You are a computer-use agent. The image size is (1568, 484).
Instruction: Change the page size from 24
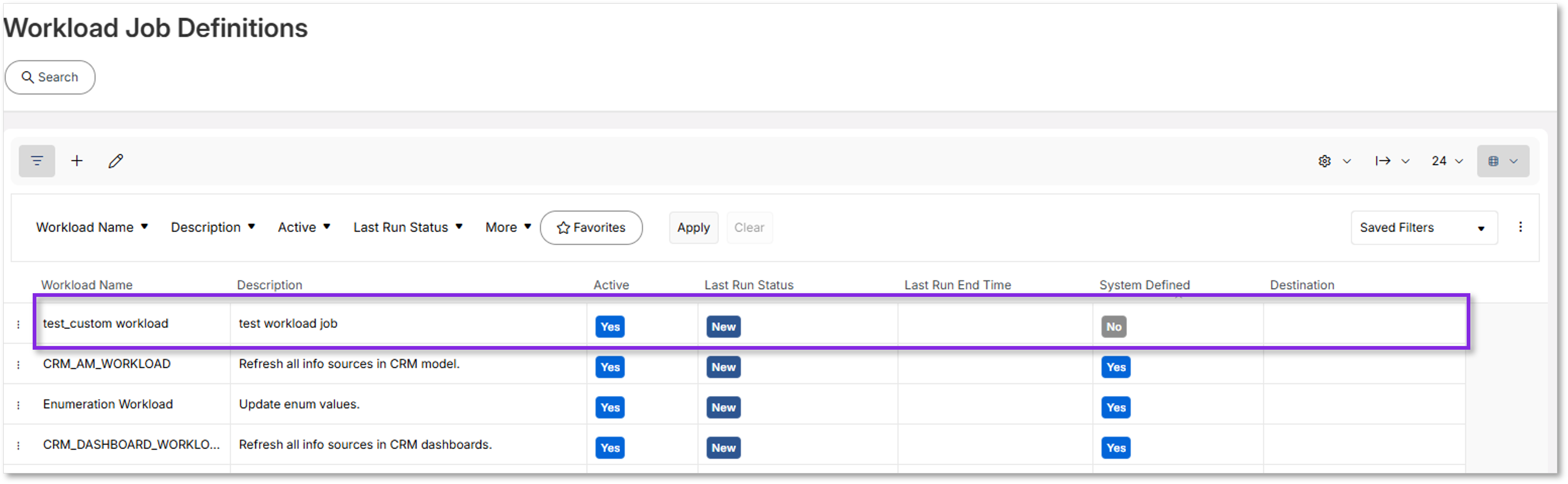click(1447, 161)
